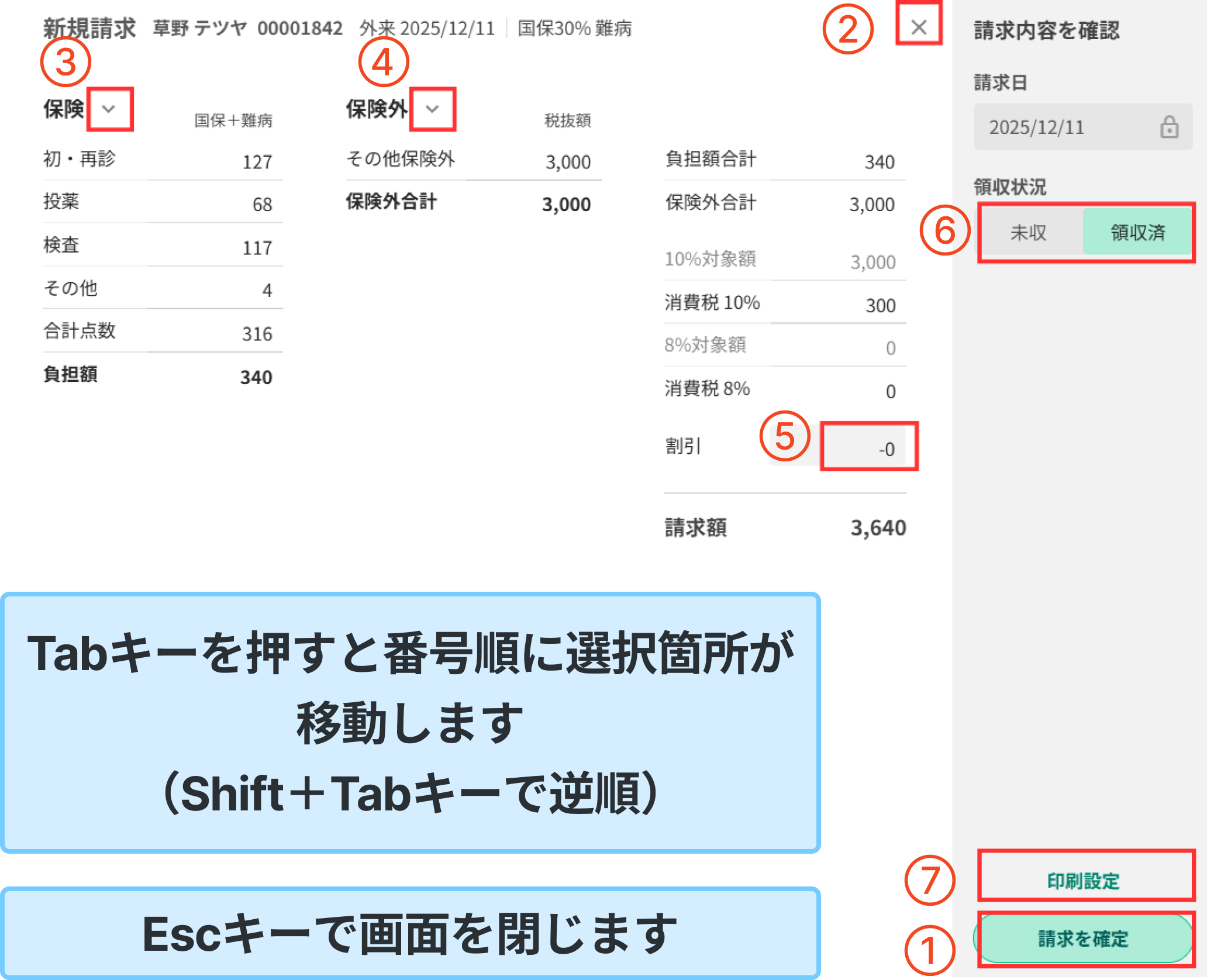Click the X close icon
This screenshot has height=980, width=1207.
(x=919, y=26)
